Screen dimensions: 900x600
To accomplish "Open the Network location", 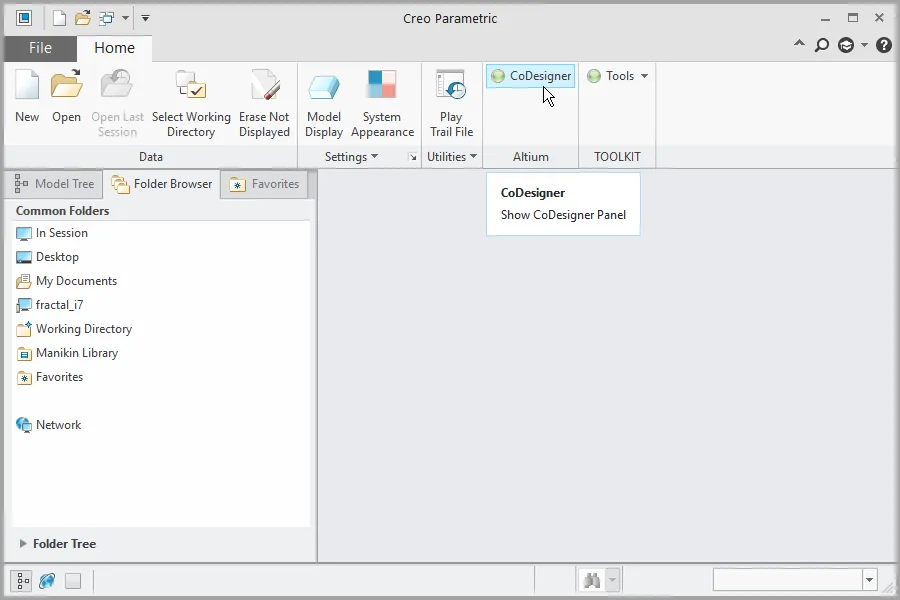I will [49, 425].
